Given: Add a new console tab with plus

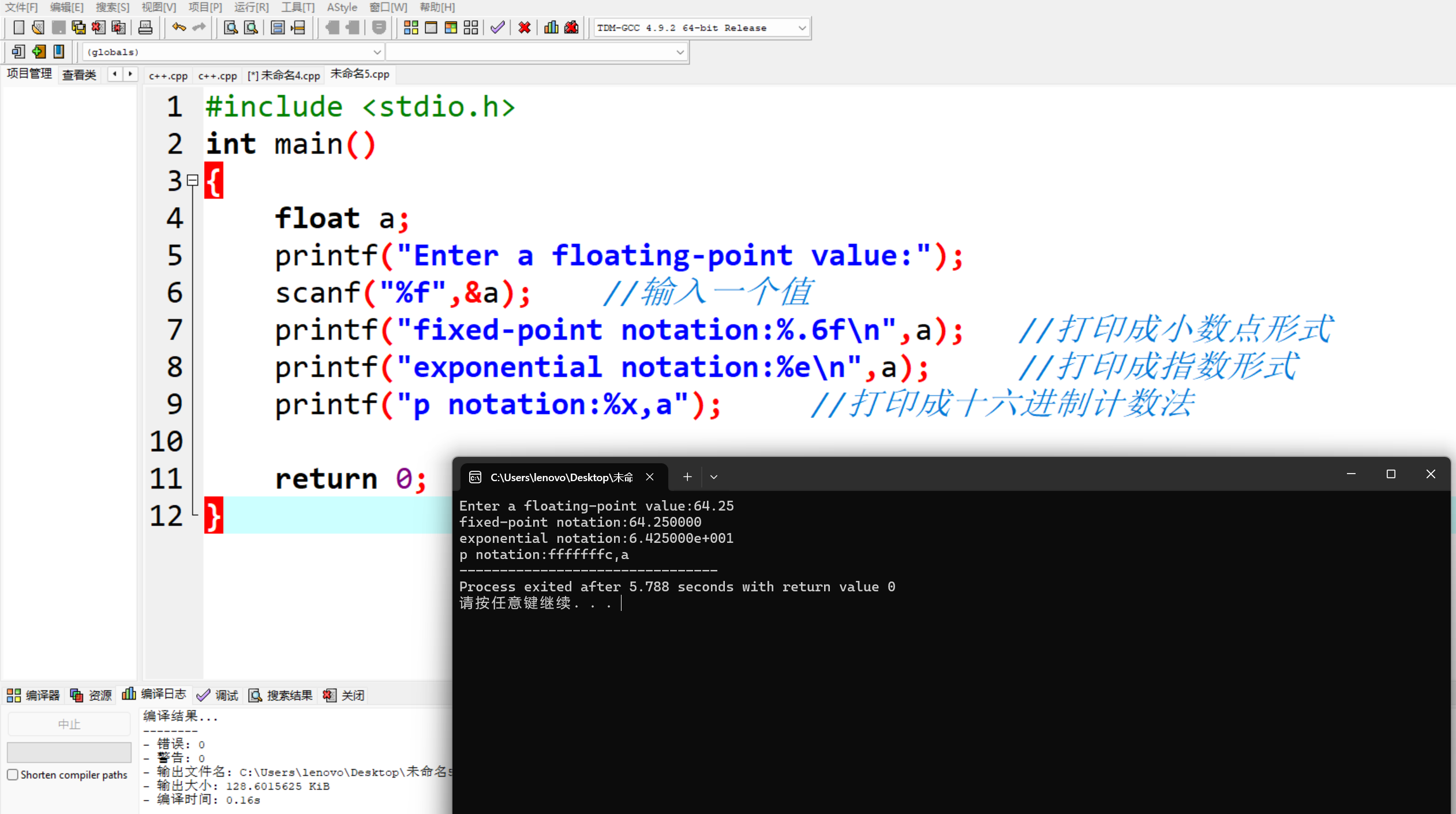Looking at the screenshot, I should [x=687, y=477].
